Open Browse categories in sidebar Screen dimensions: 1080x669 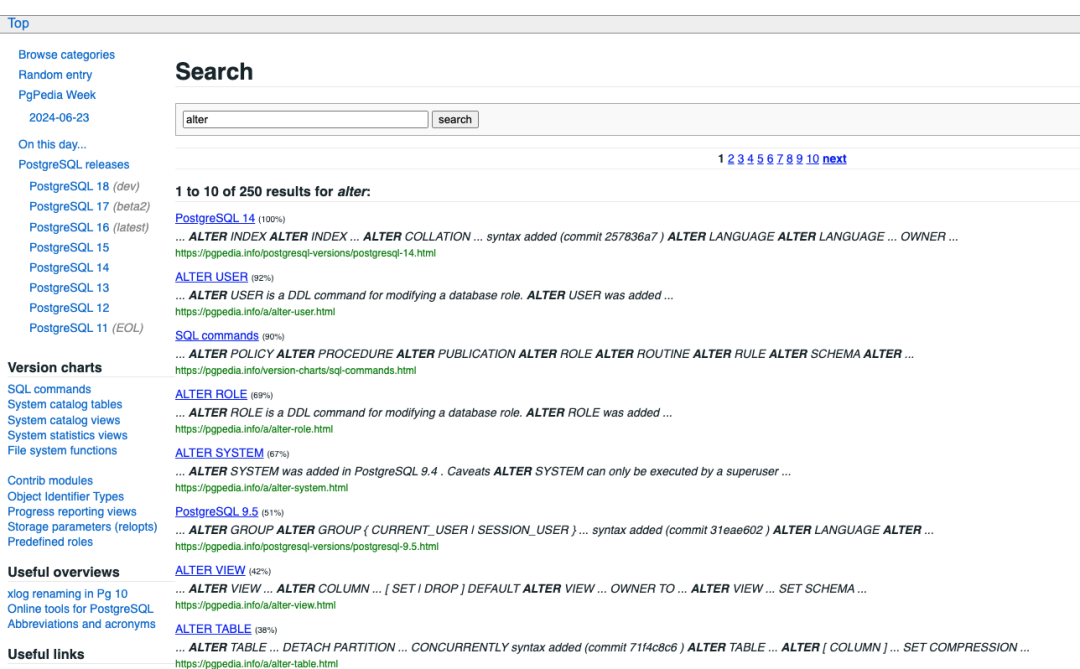[x=67, y=54]
